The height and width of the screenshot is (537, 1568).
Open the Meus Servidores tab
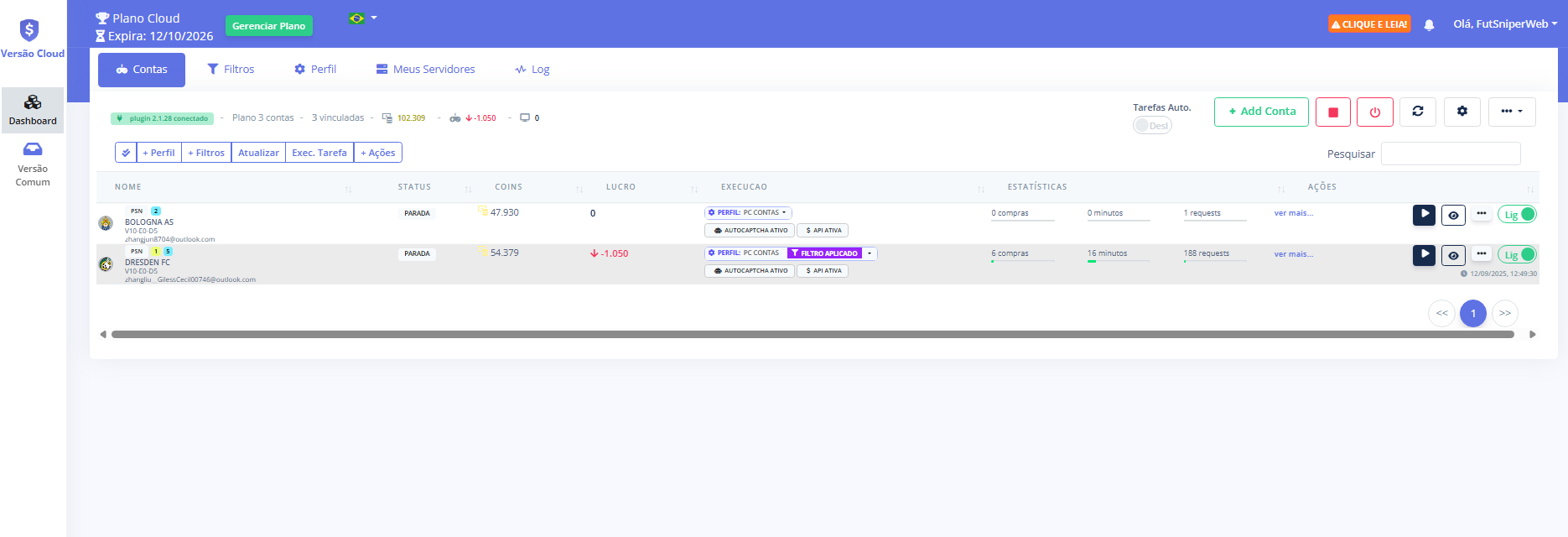[425, 70]
